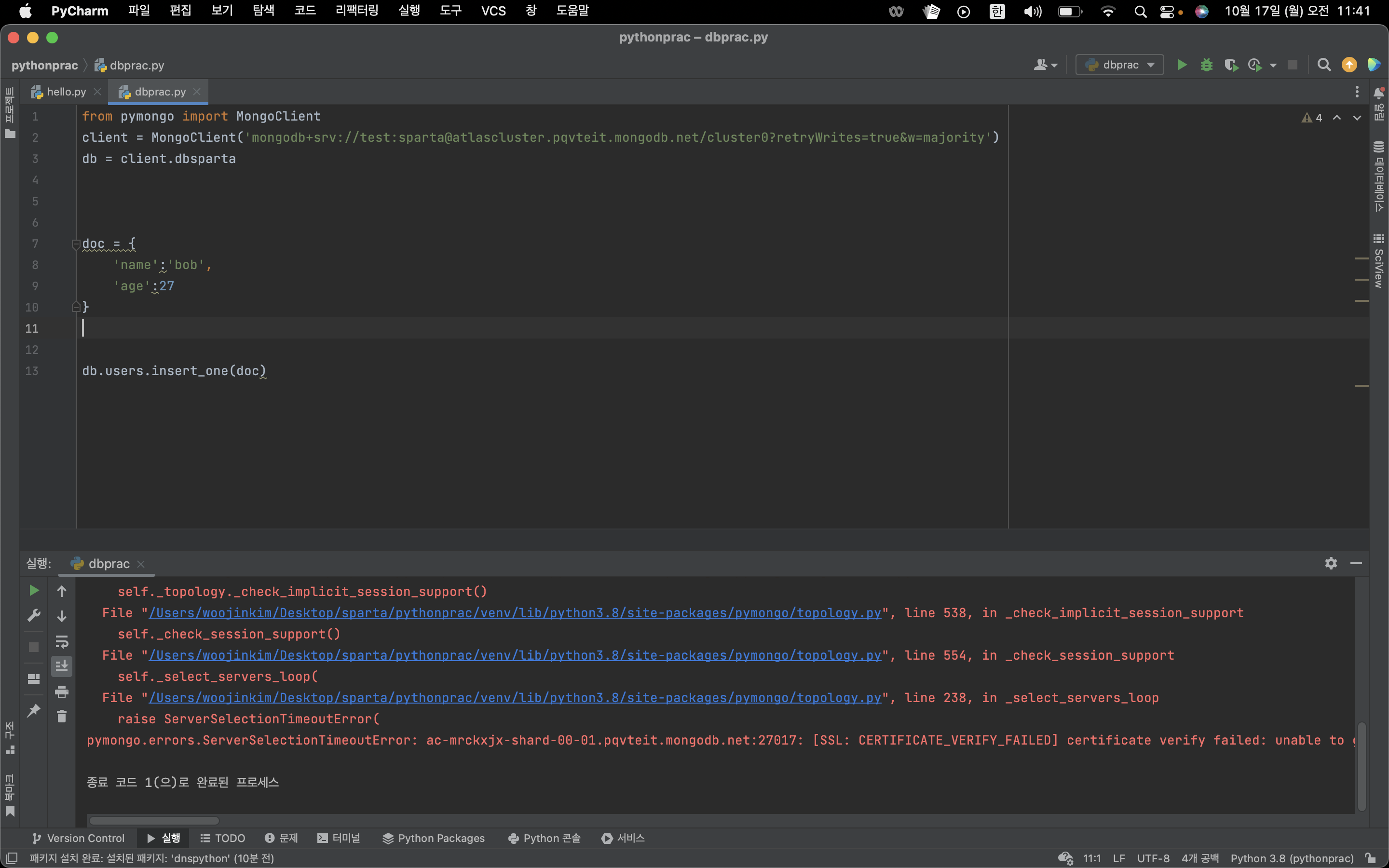
Task: Pin the run tab
Action: pos(34,711)
